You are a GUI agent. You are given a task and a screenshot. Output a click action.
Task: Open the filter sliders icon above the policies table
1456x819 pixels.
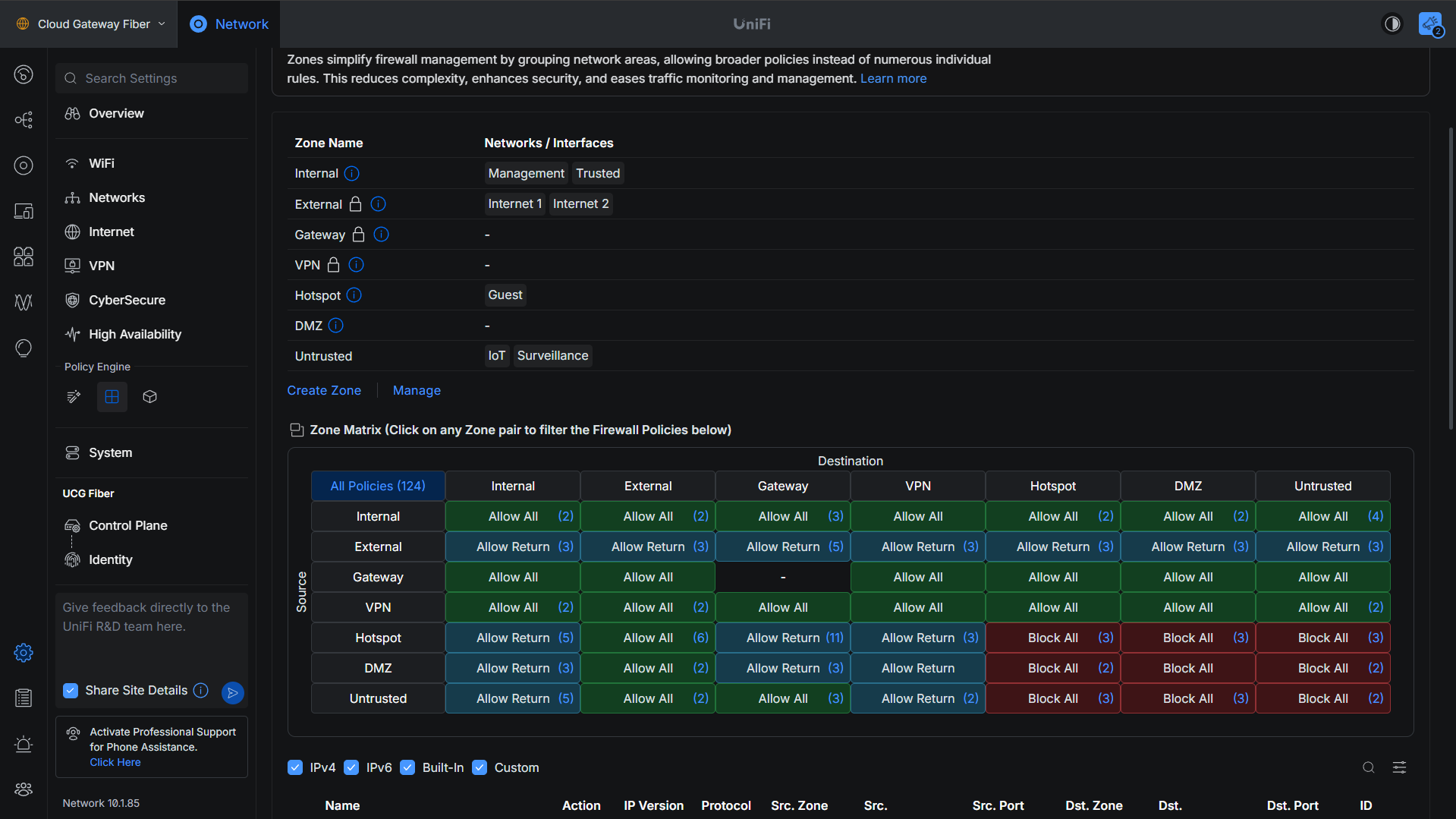(1399, 767)
